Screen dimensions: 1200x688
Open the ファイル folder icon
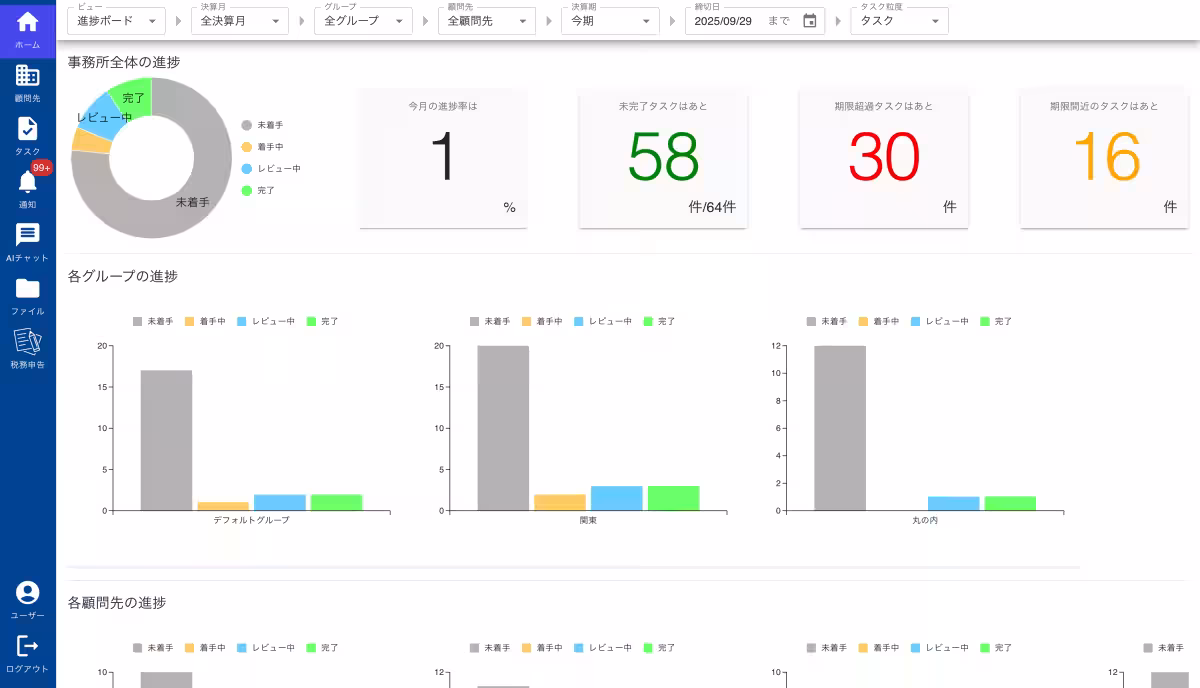click(x=28, y=289)
